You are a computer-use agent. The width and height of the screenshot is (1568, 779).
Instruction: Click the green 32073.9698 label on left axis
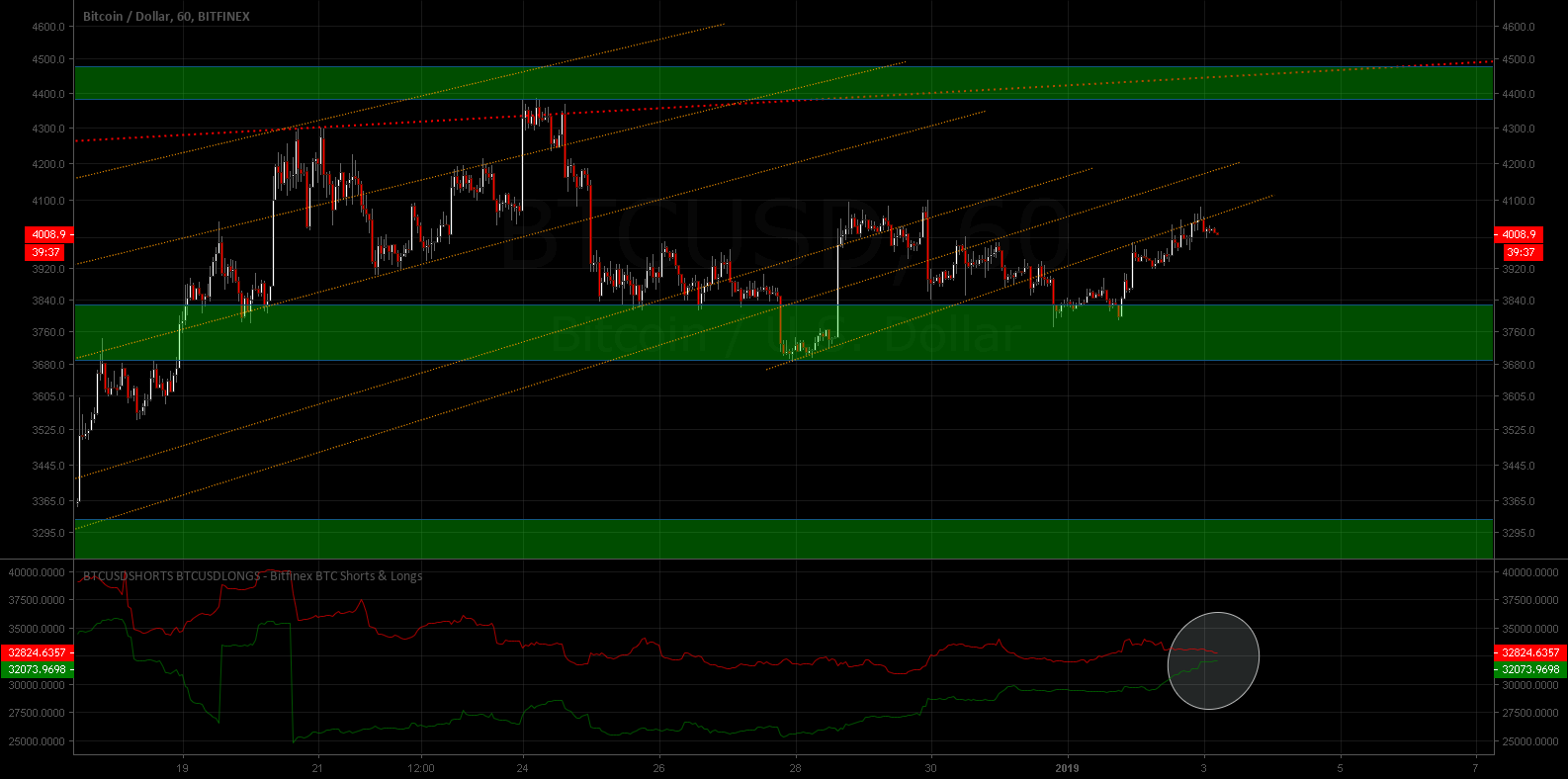point(38,669)
